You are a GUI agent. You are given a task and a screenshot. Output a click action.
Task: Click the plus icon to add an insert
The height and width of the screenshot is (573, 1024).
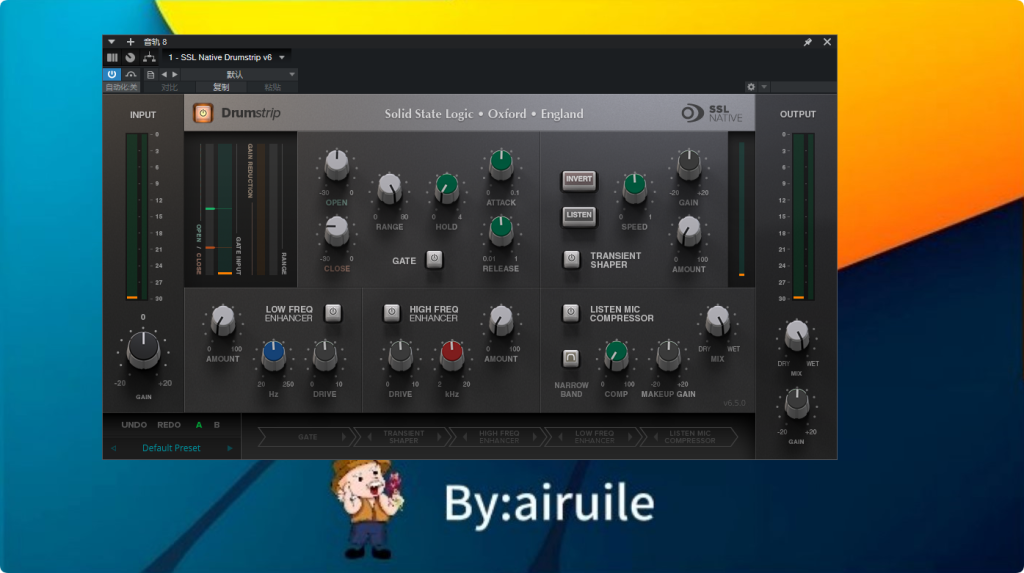coord(130,42)
